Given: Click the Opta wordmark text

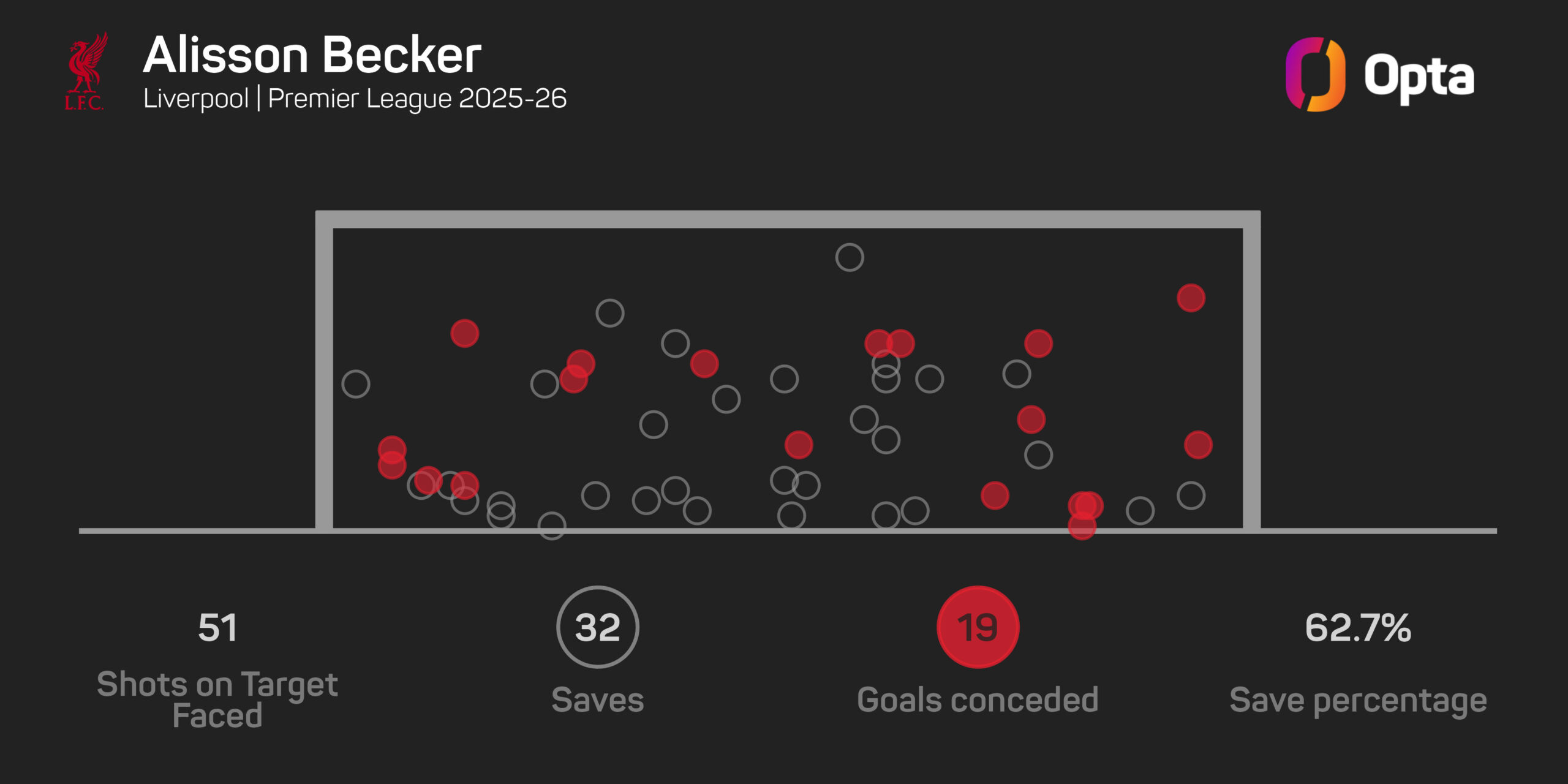Looking at the screenshot, I should pos(1419,77).
